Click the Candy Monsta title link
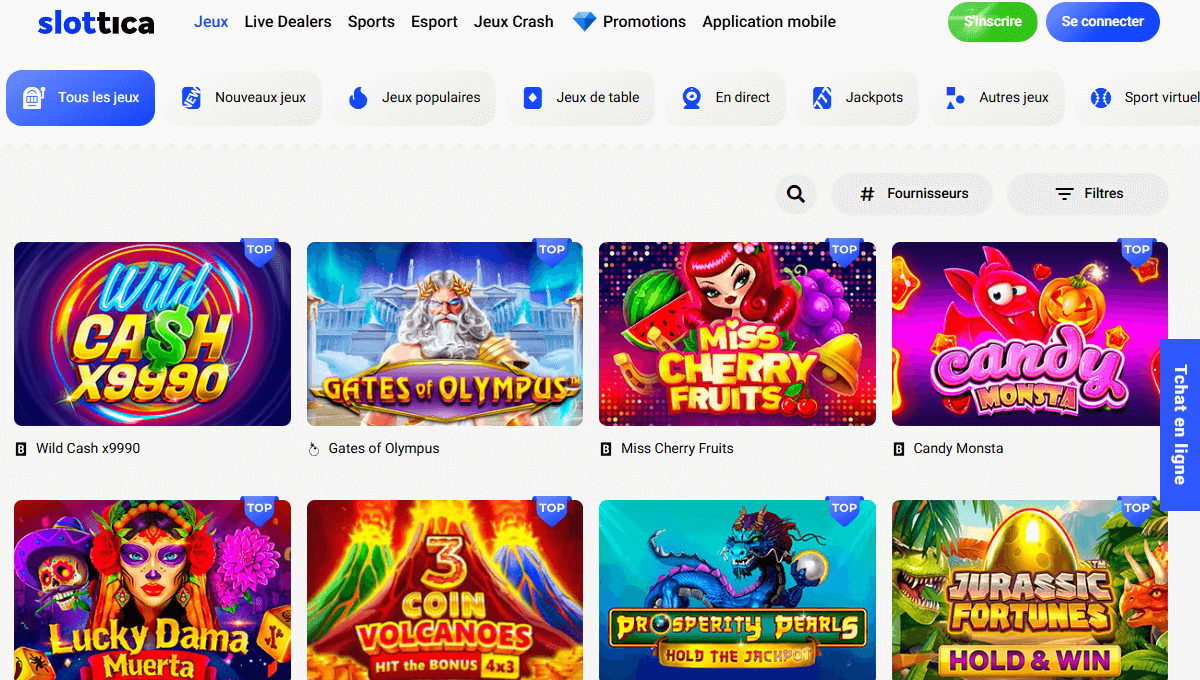The height and width of the screenshot is (680, 1200). 957,449
